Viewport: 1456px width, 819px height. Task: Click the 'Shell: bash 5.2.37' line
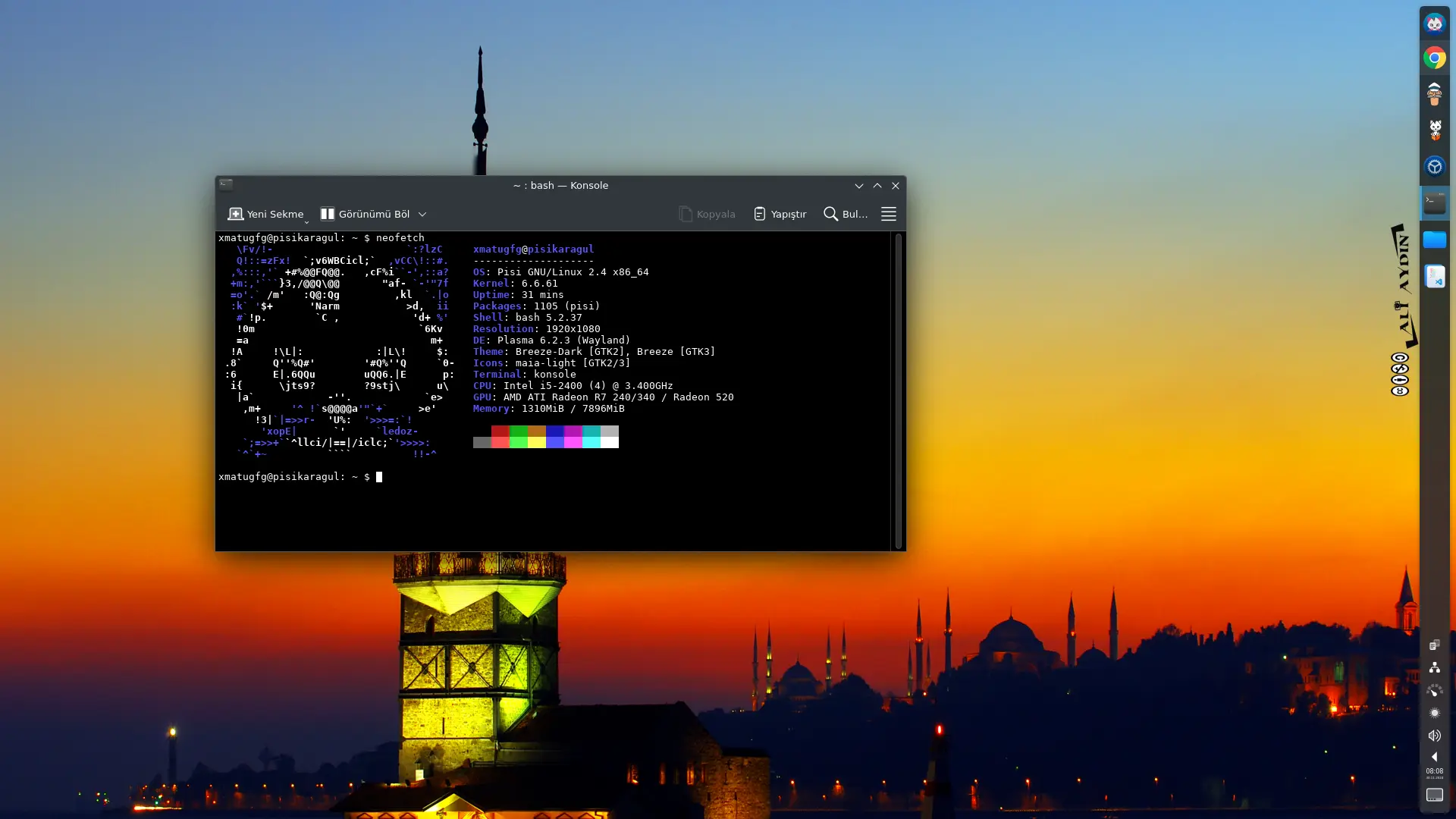(528, 317)
